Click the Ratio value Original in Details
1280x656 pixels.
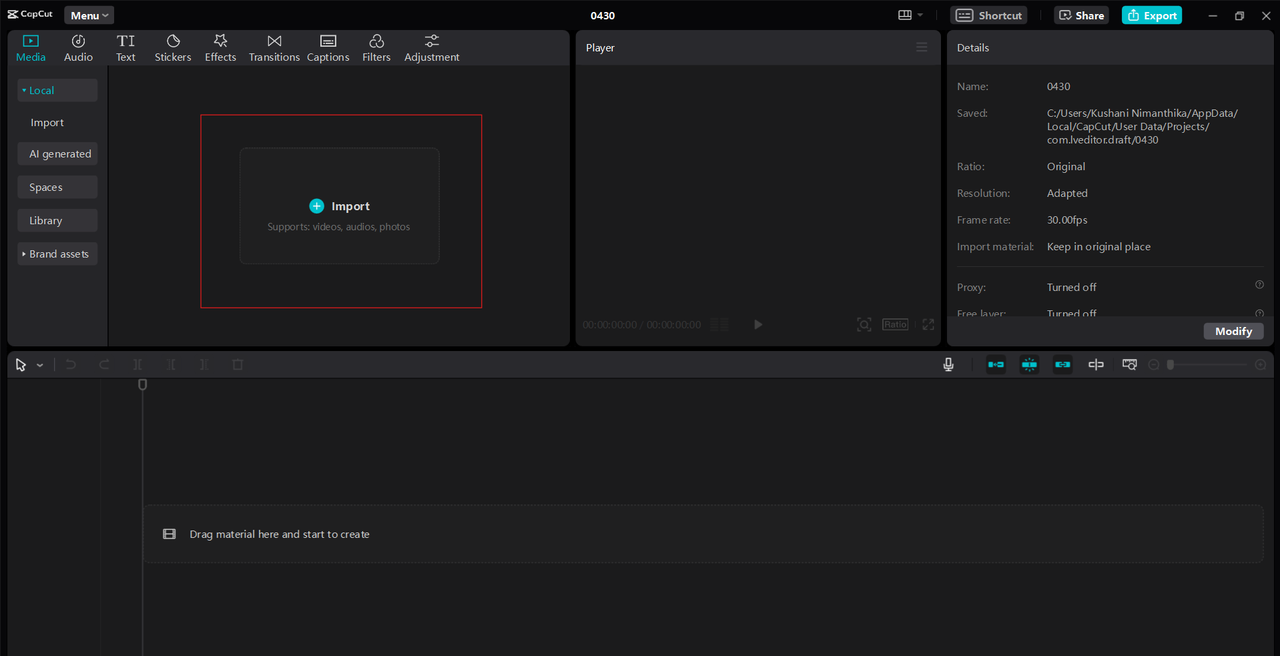(1066, 167)
